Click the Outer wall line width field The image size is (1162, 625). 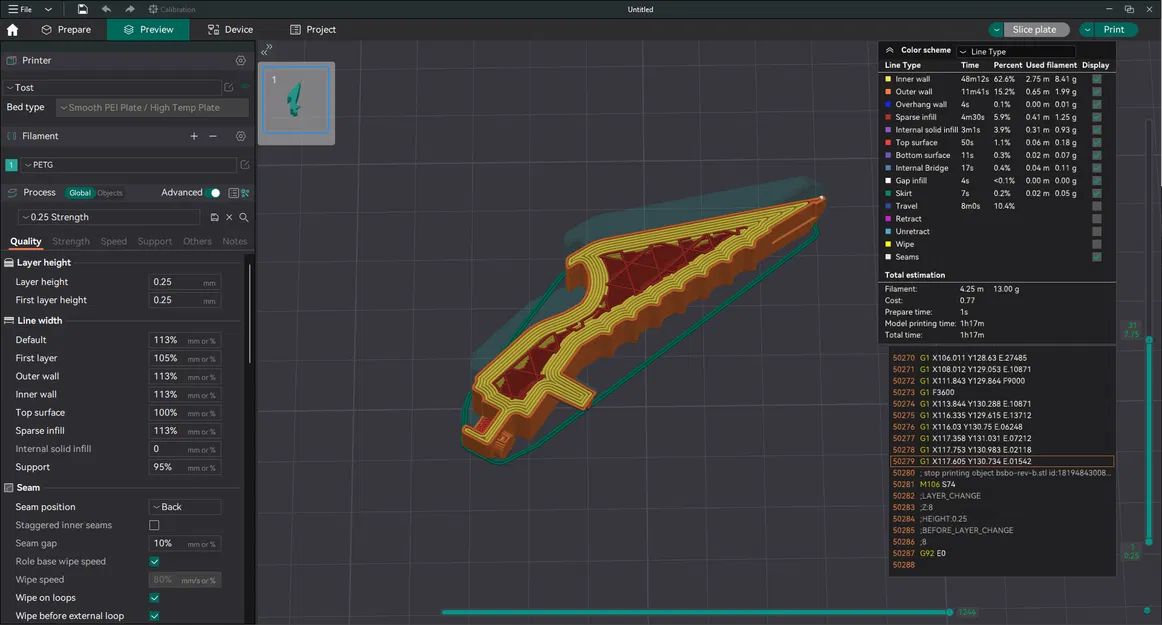[185, 377]
